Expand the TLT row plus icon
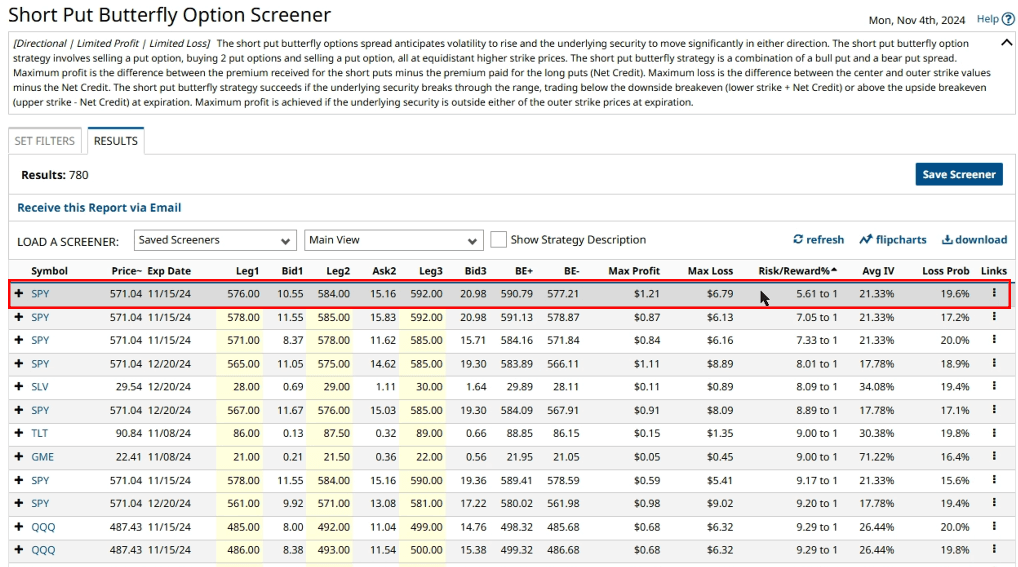This screenshot has height=567, width=1018. click(19, 434)
